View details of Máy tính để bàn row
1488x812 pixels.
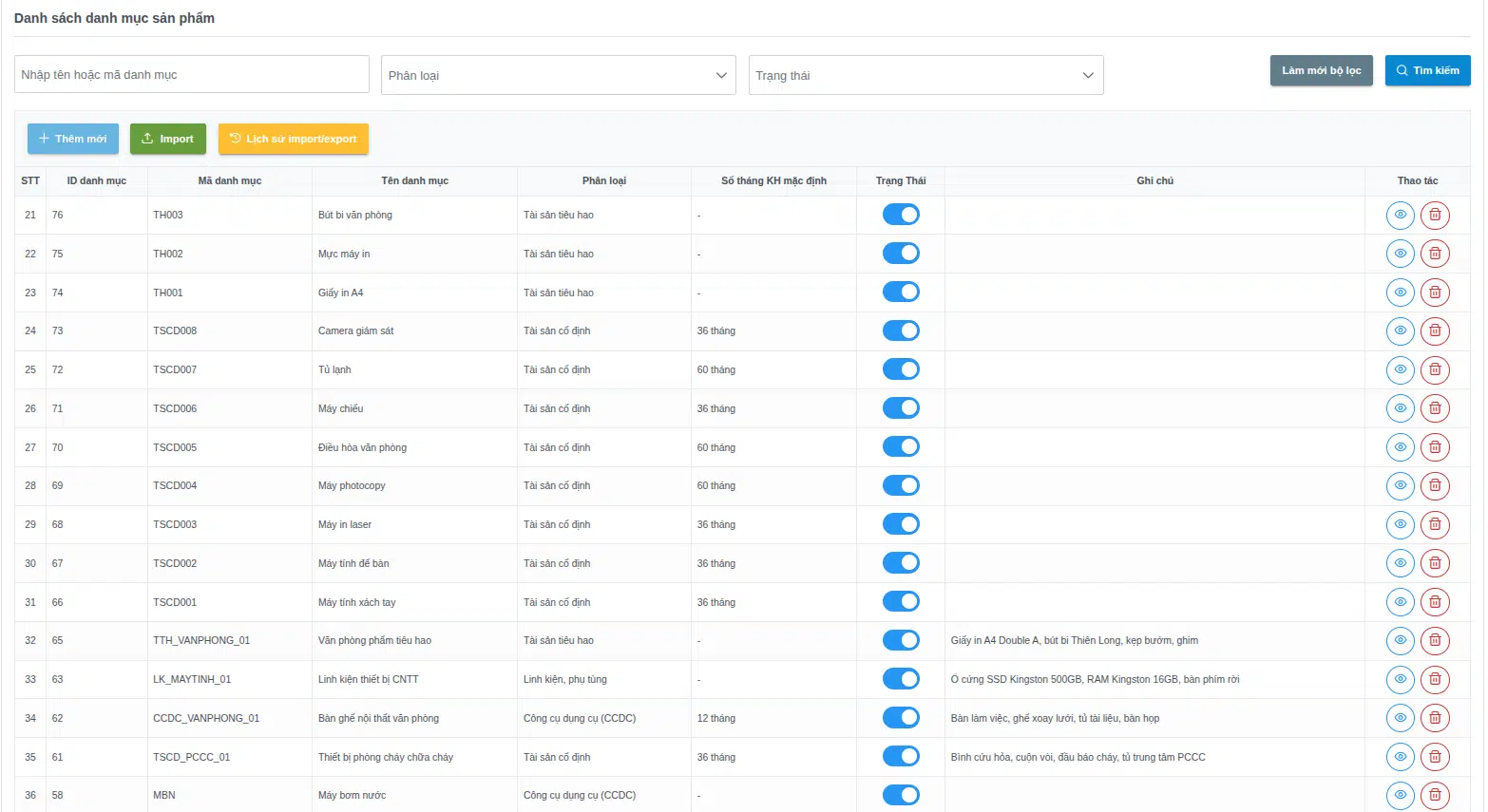click(x=1400, y=563)
